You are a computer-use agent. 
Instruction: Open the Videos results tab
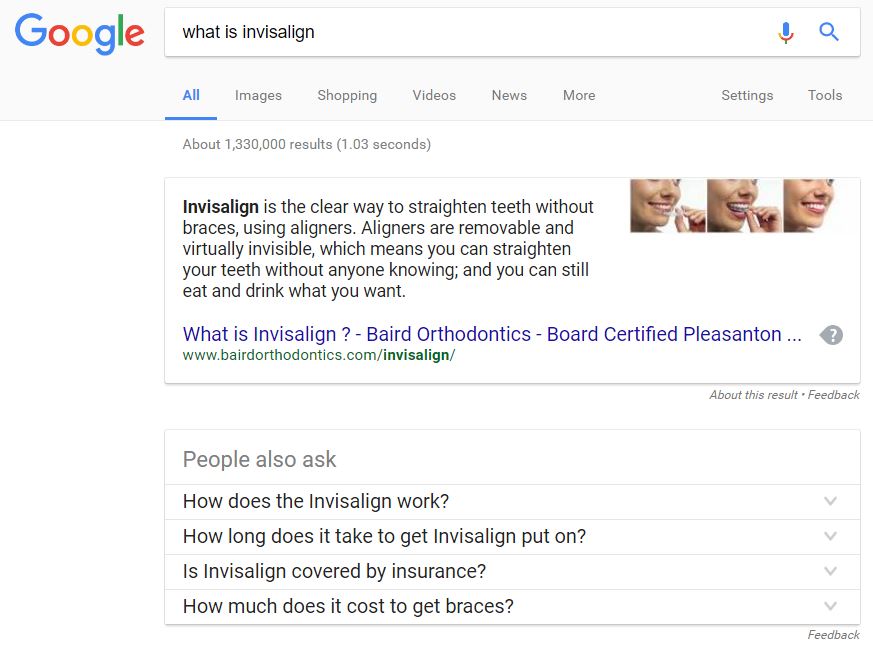434,95
